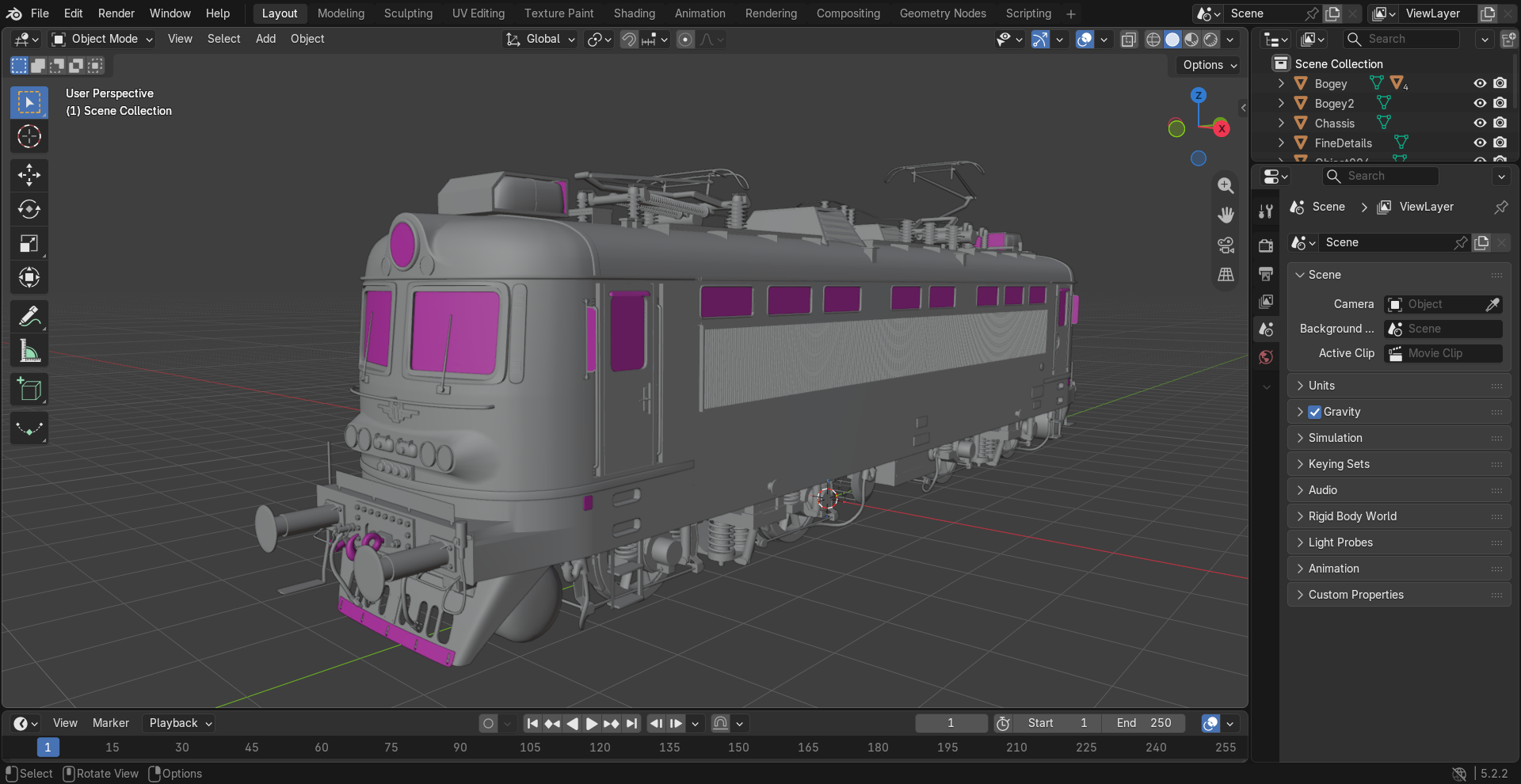The width and height of the screenshot is (1521, 784).
Task: Open the Object Mode dropdown
Action: pos(102,39)
